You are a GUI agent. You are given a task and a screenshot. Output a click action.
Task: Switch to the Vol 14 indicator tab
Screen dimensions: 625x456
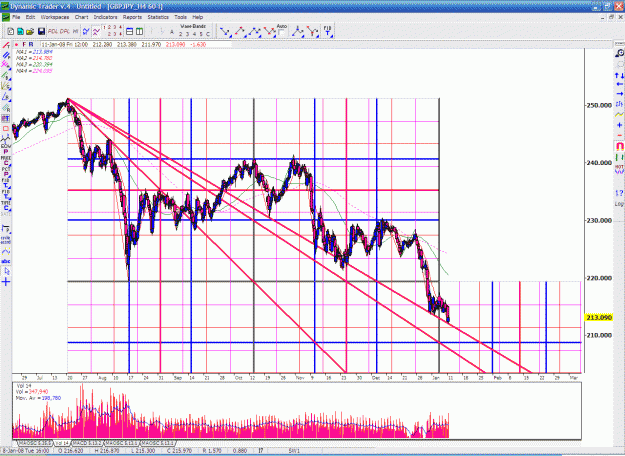click(62, 443)
